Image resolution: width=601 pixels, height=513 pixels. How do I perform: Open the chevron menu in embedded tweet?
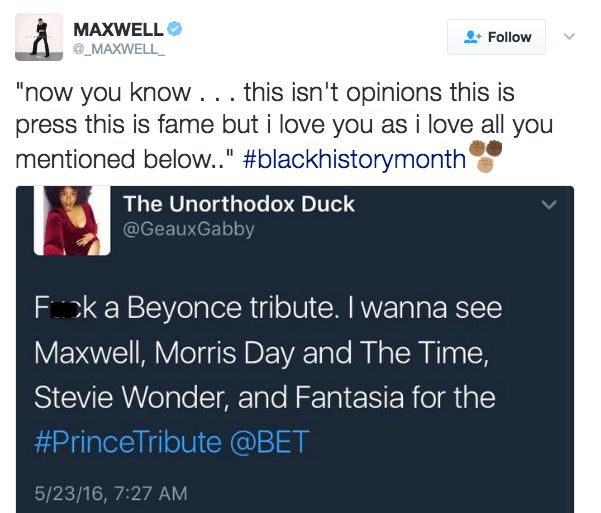click(x=548, y=205)
